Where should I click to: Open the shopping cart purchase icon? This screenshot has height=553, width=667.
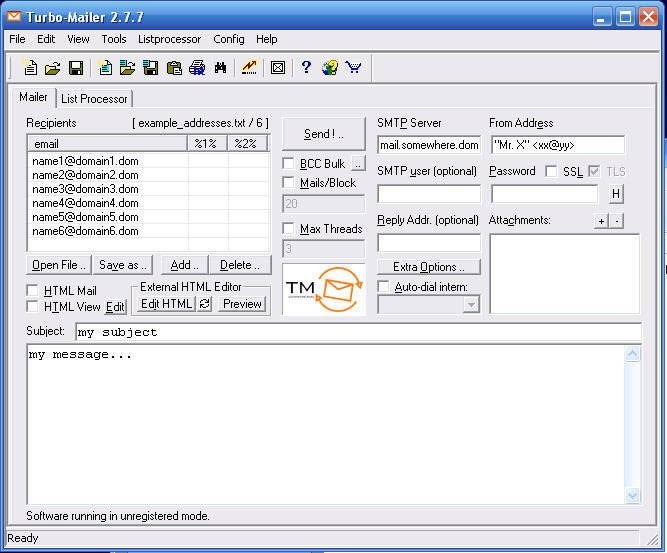coord(353,68)
